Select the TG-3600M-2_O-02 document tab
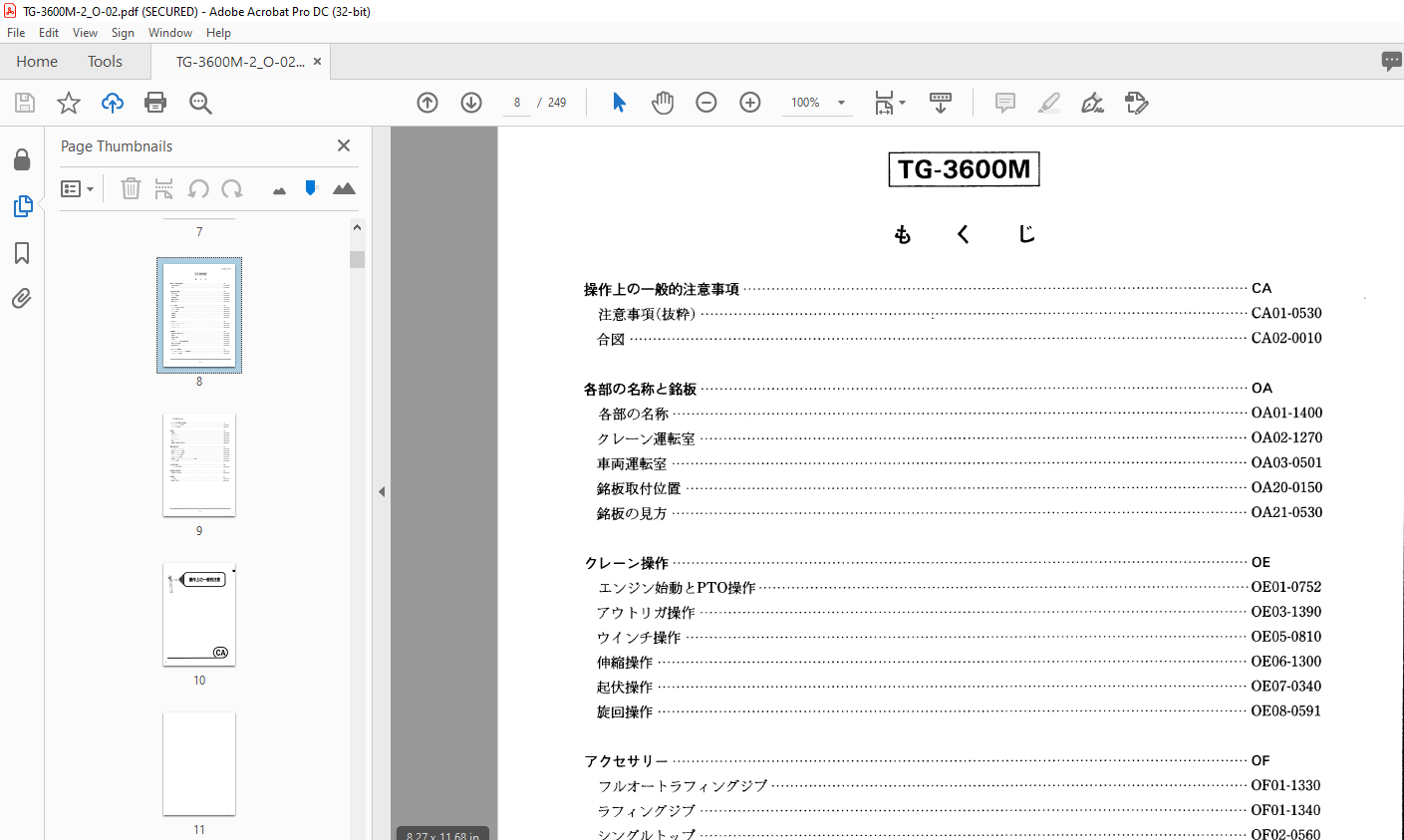1404x840 pixels. [x=240, y=62]
